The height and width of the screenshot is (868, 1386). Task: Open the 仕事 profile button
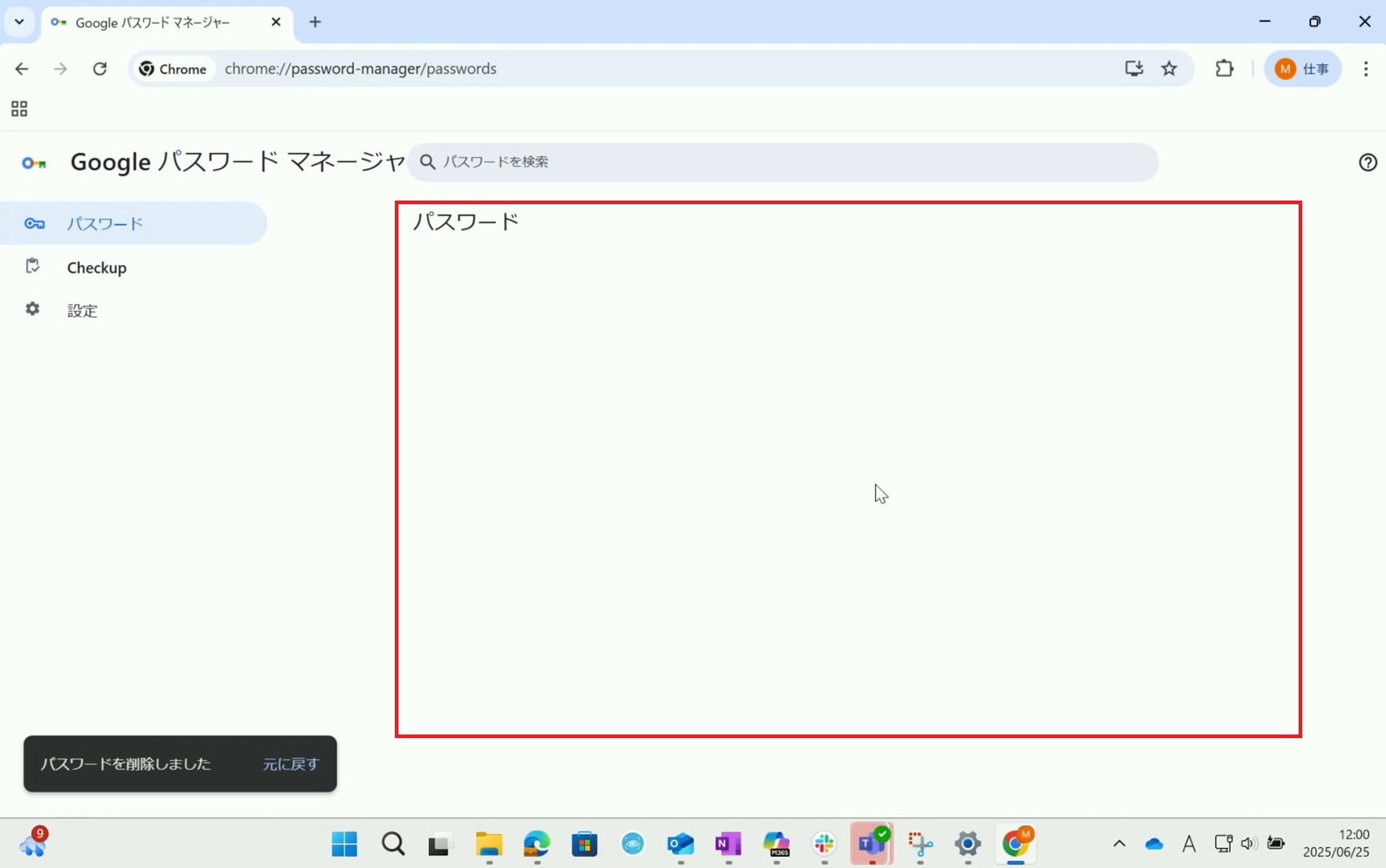click(x=1302, y=69)
